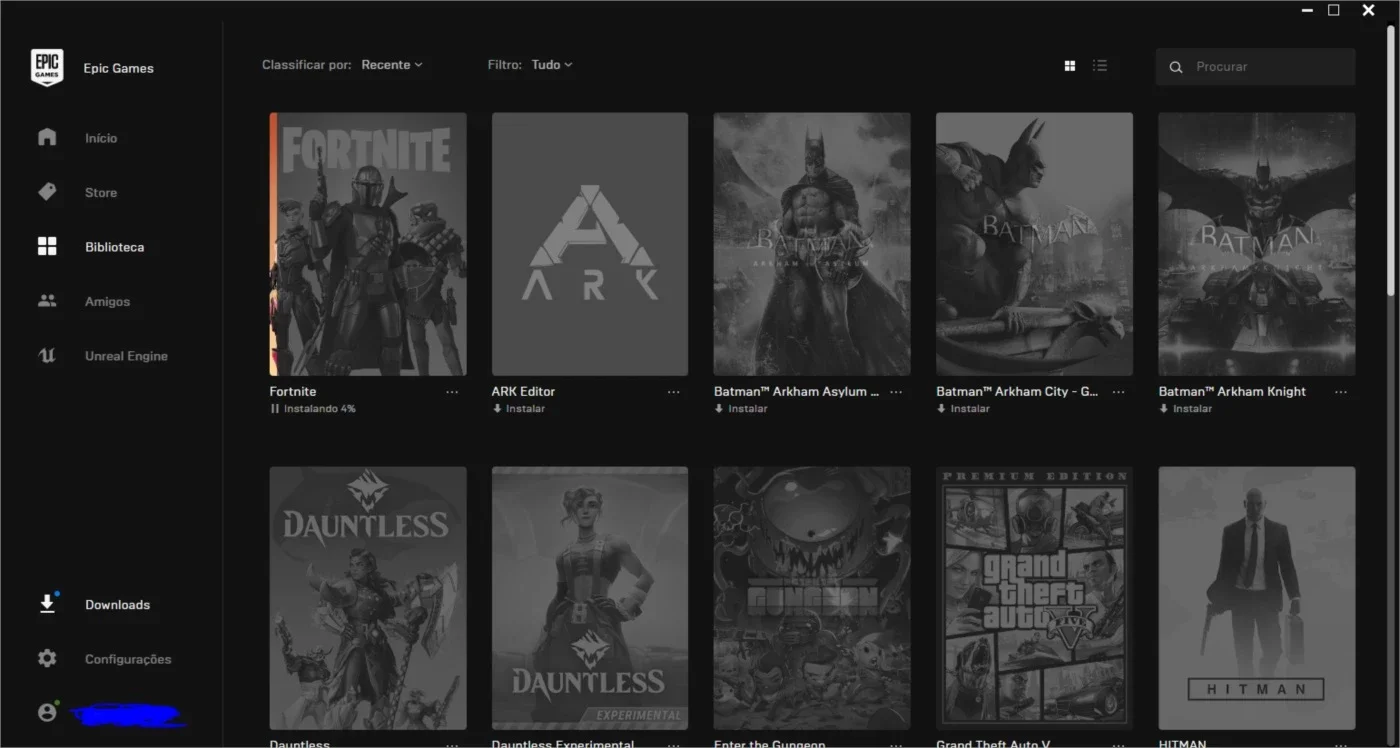Open the Store tag icon

click(x=47, y=192)
